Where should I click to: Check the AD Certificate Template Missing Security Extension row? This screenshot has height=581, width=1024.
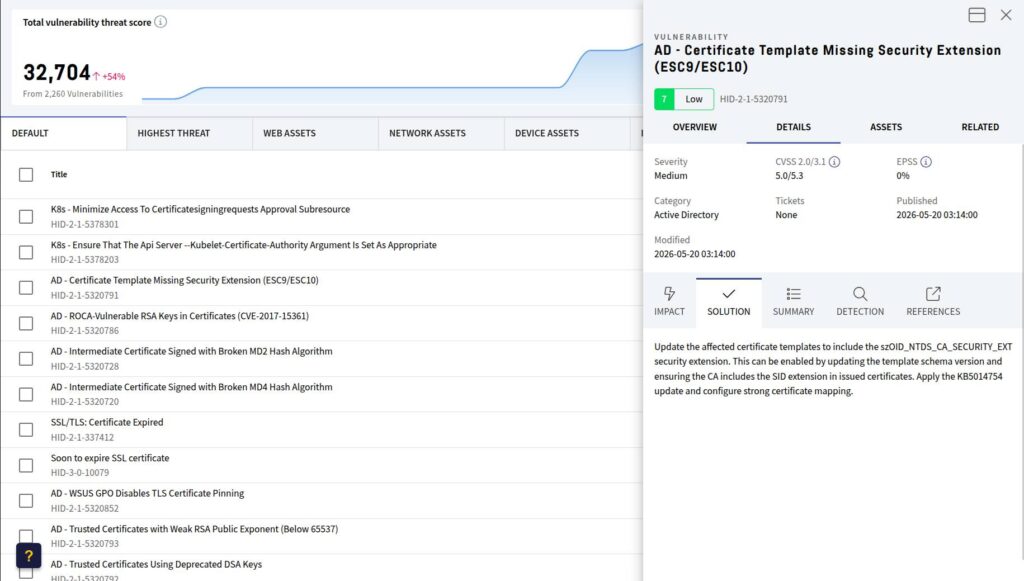pos(26,287)
